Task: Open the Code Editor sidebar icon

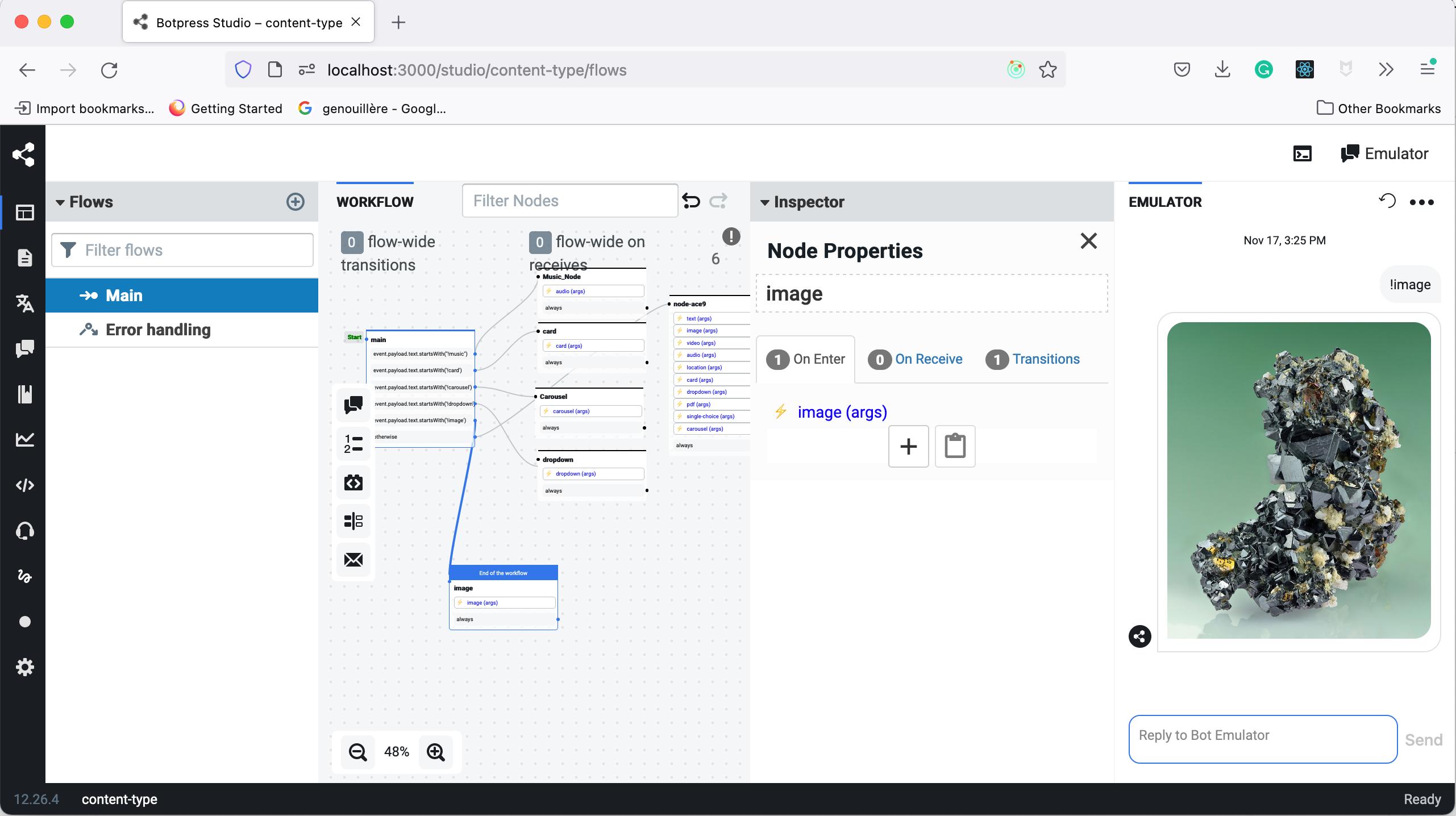Action: [24, 485]
